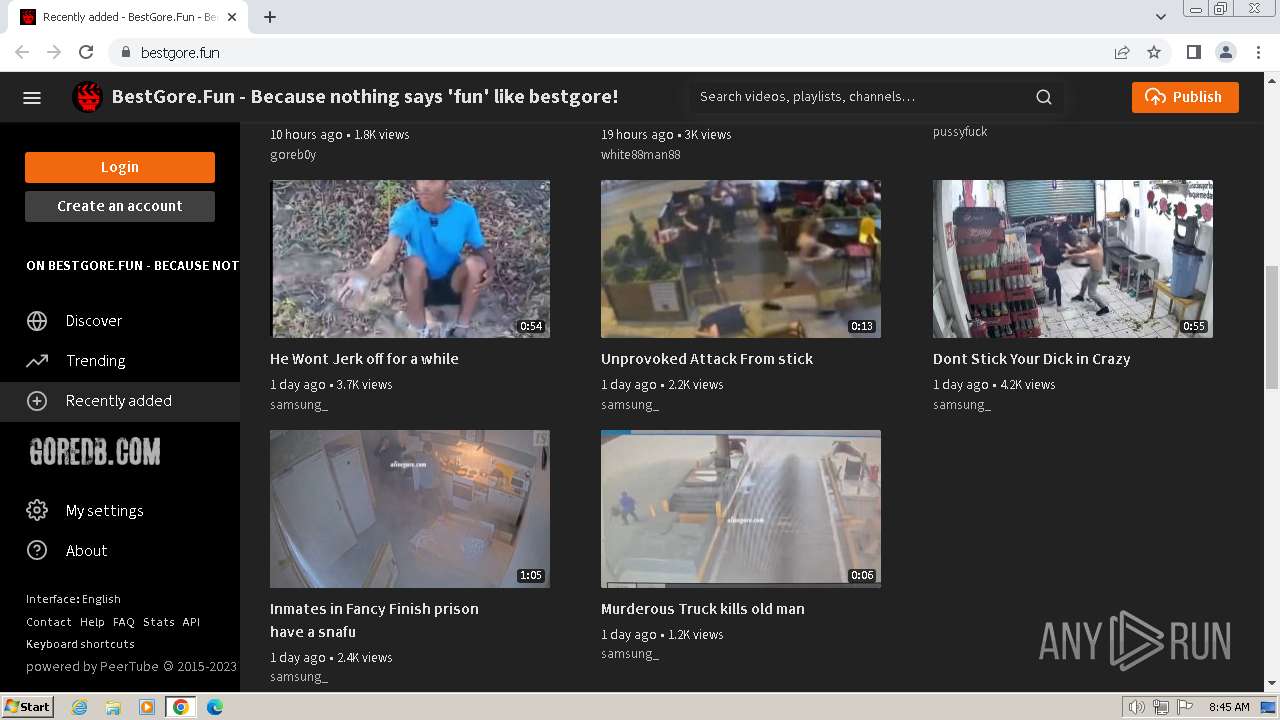Open the Stats footer link
Screen dimensions: 1280x720
click(159, 622)
